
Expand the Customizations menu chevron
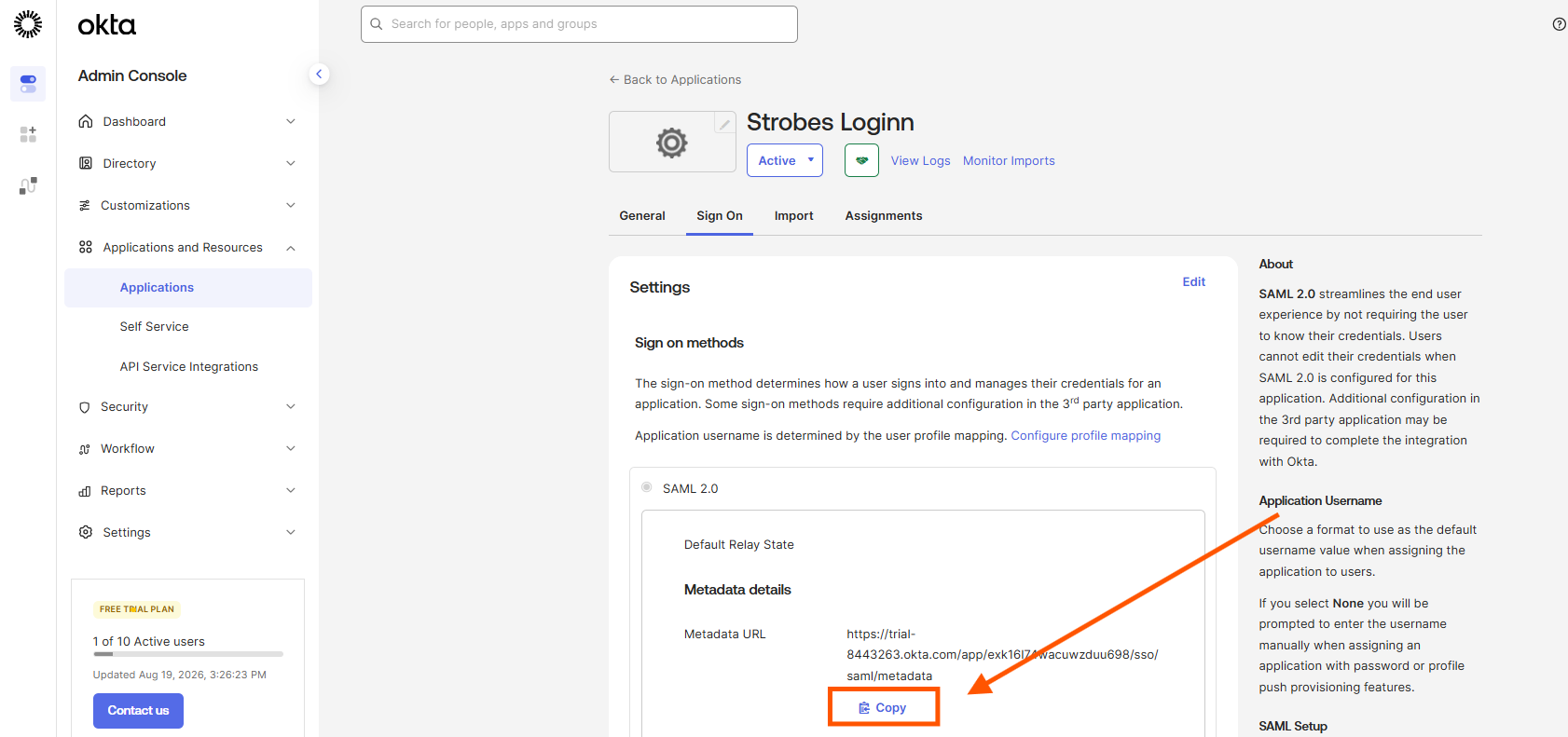click(291, 205)
